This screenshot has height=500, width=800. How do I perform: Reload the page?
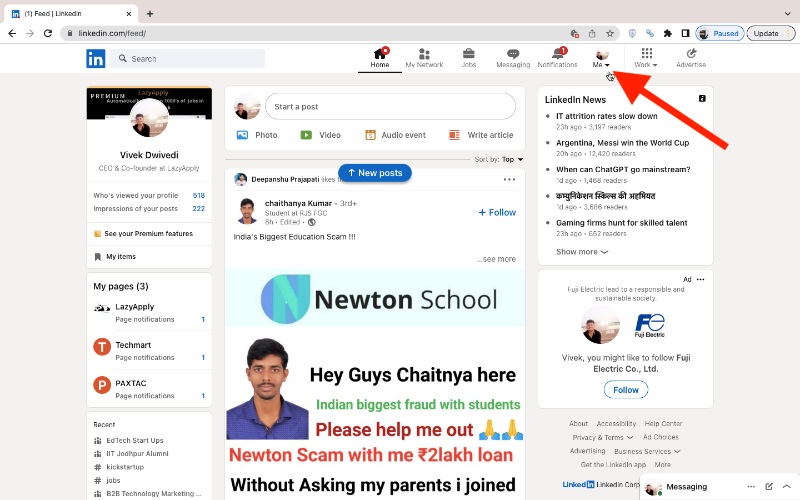47,33
